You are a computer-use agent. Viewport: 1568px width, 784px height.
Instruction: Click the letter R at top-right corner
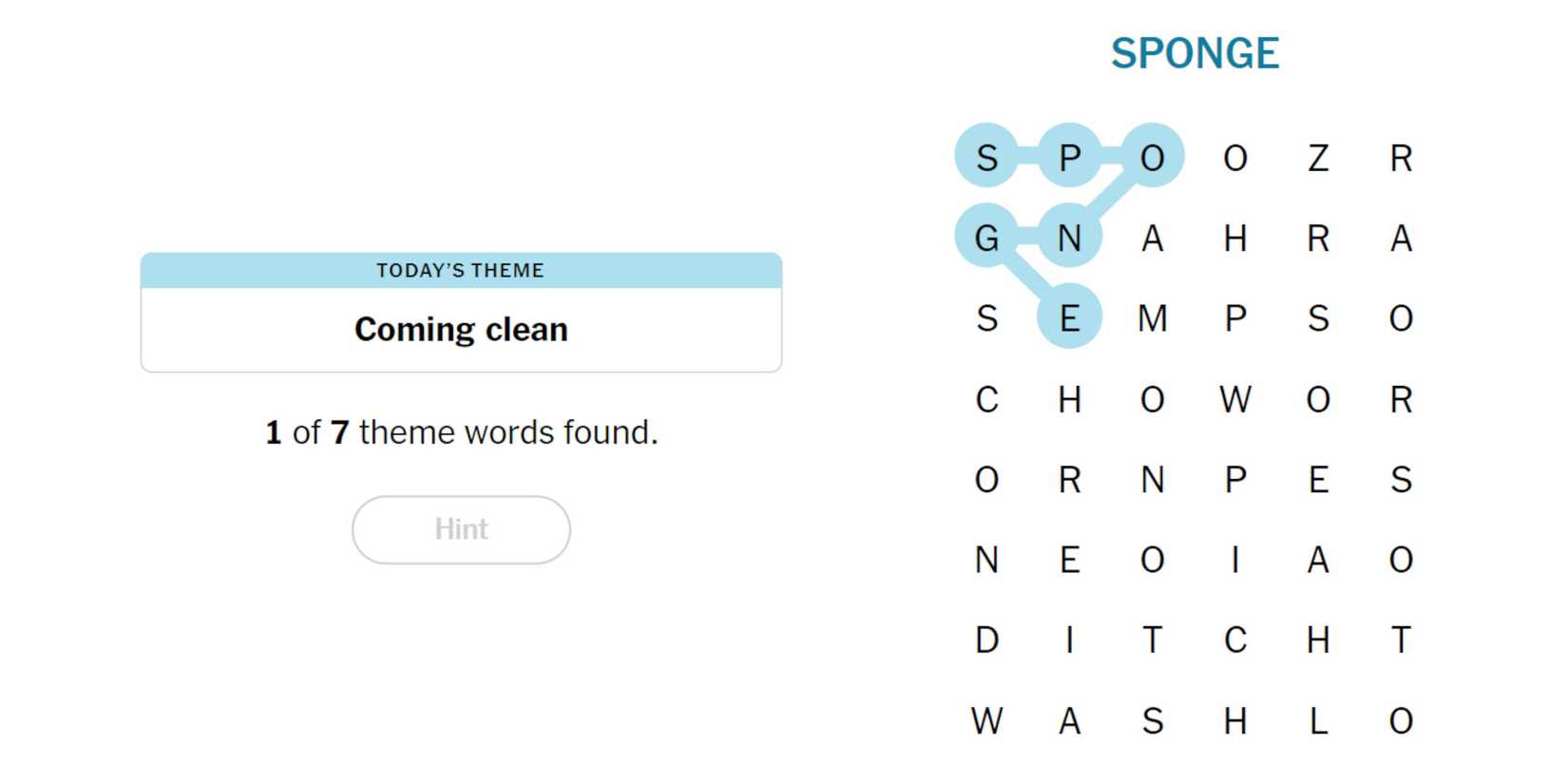click(x=1402, y=159)
